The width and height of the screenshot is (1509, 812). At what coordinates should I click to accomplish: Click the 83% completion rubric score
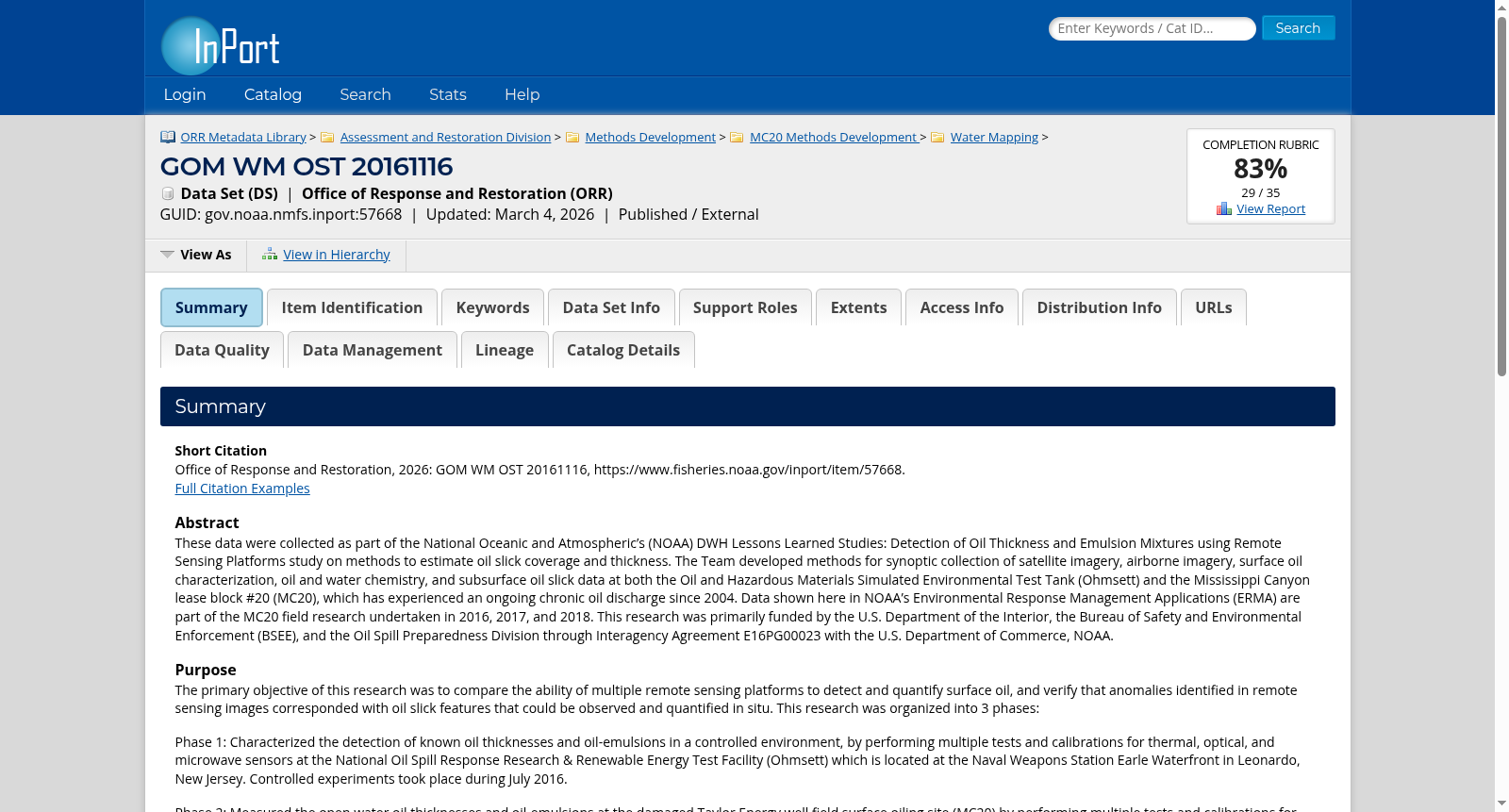[x=1261, y=169]
